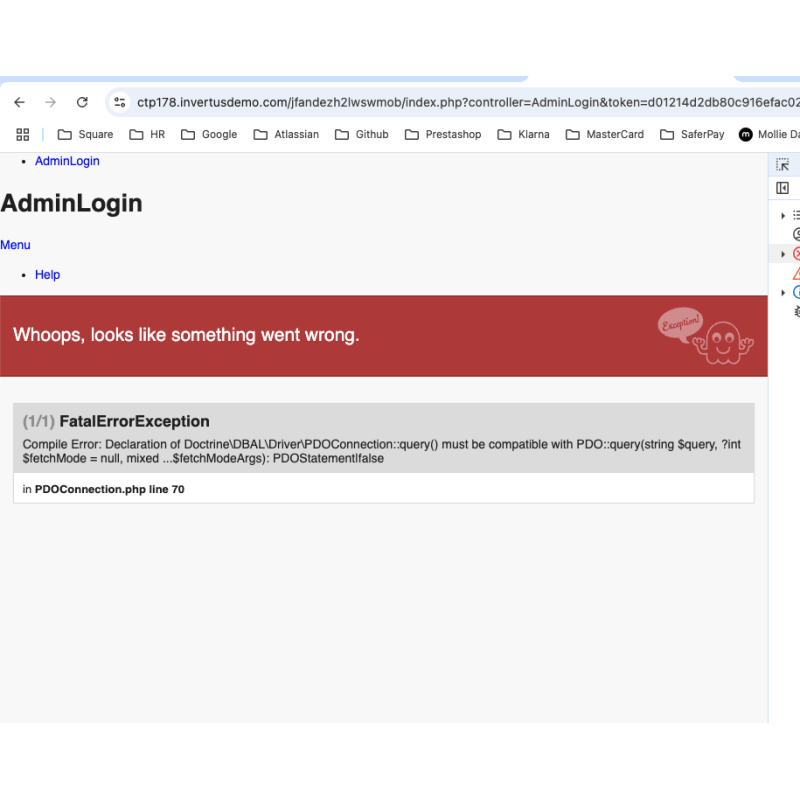Select the red errors filter icon
This screenshot has width=800, height=800.
pyautogui.click(x=797, y=254)
